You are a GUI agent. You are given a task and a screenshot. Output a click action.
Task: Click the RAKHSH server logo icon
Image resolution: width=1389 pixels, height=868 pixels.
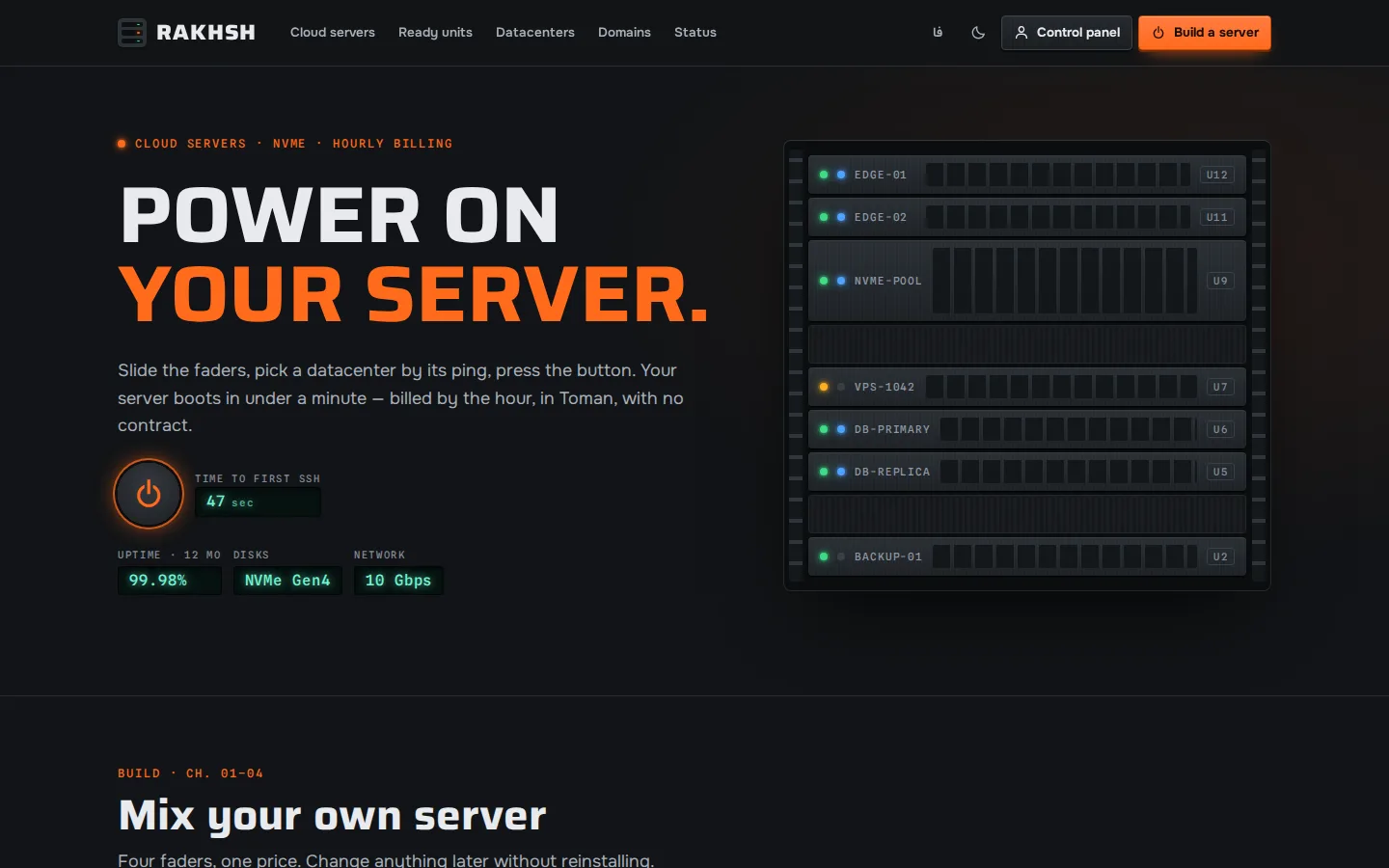(x=132, y=33)
